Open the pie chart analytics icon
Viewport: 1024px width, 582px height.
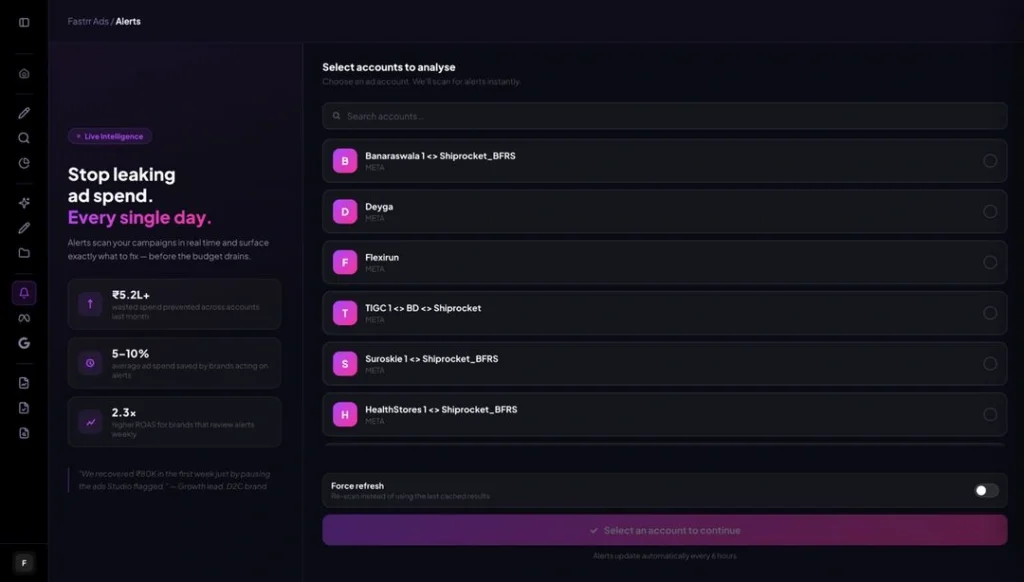click(x=24, y=163)
